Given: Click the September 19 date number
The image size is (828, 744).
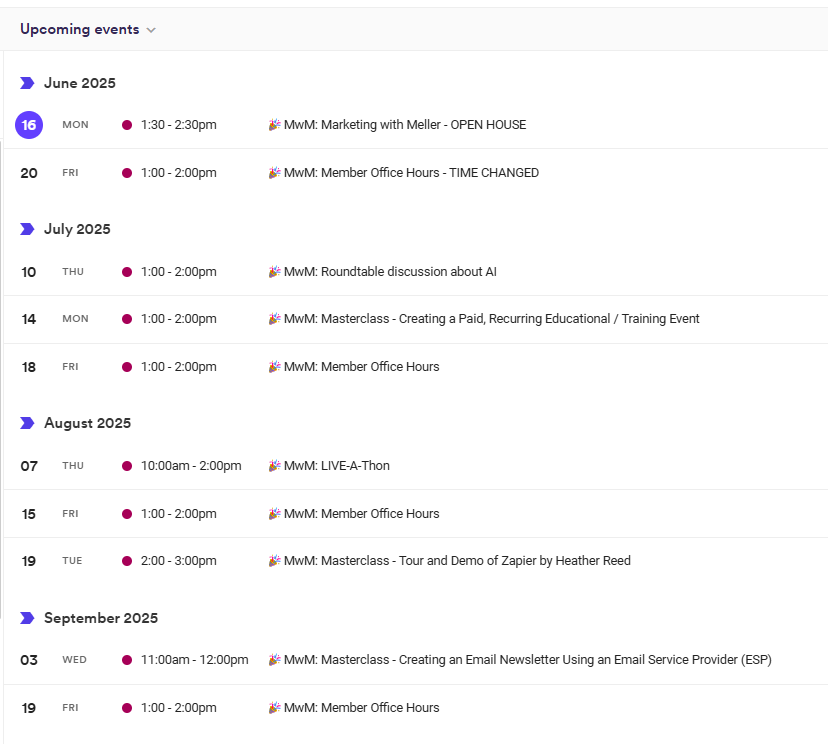Looking at the screenshot, I should point(29,708).
